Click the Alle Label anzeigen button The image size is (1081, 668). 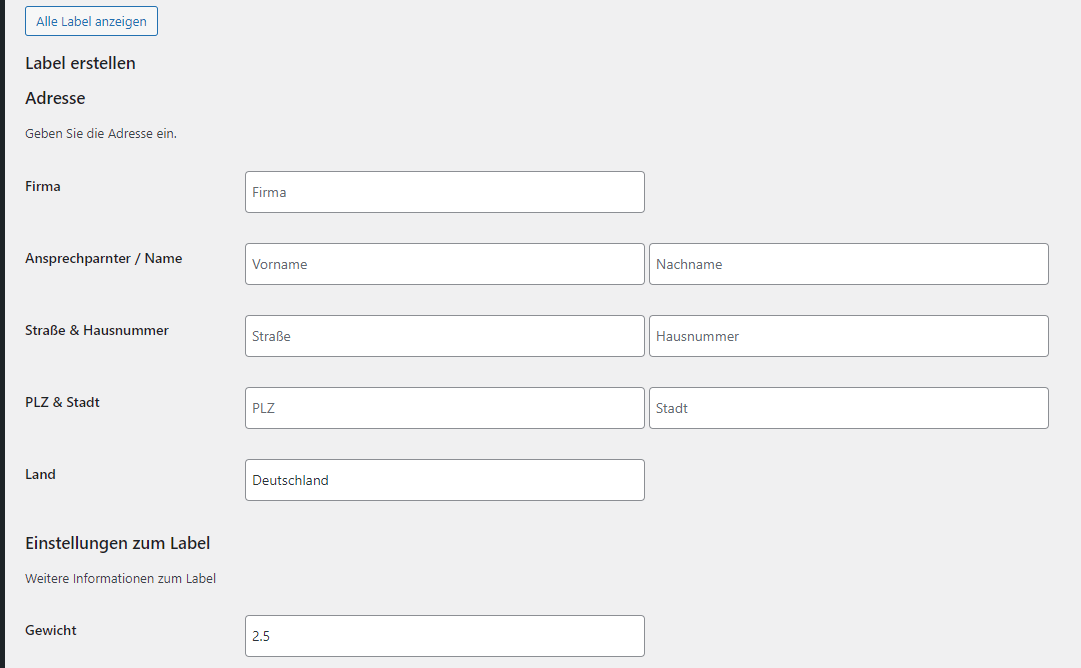pyautogui.click(x=91, y=20)
